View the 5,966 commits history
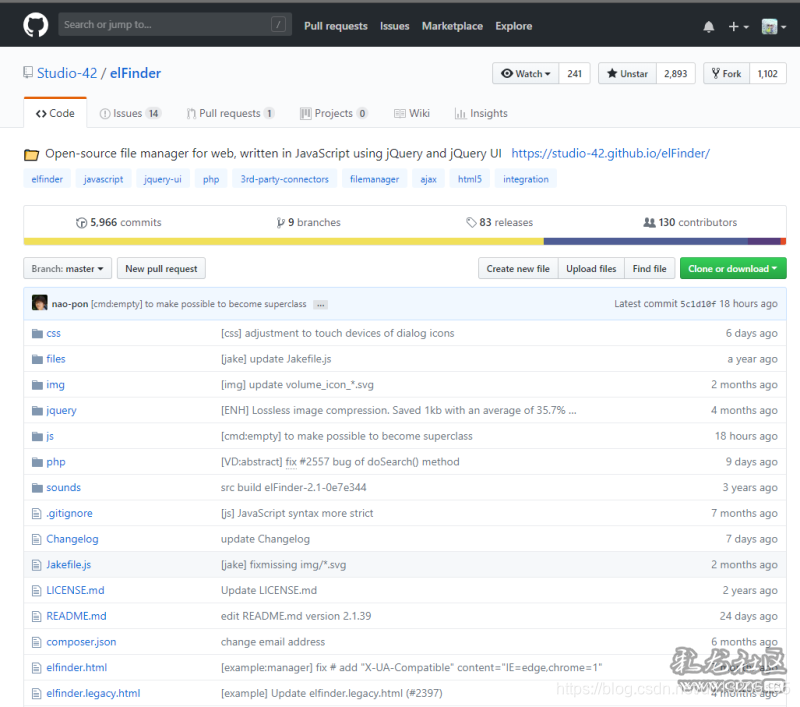The width and height of the screenshot is (800, 707). click(x=119, y=222)
